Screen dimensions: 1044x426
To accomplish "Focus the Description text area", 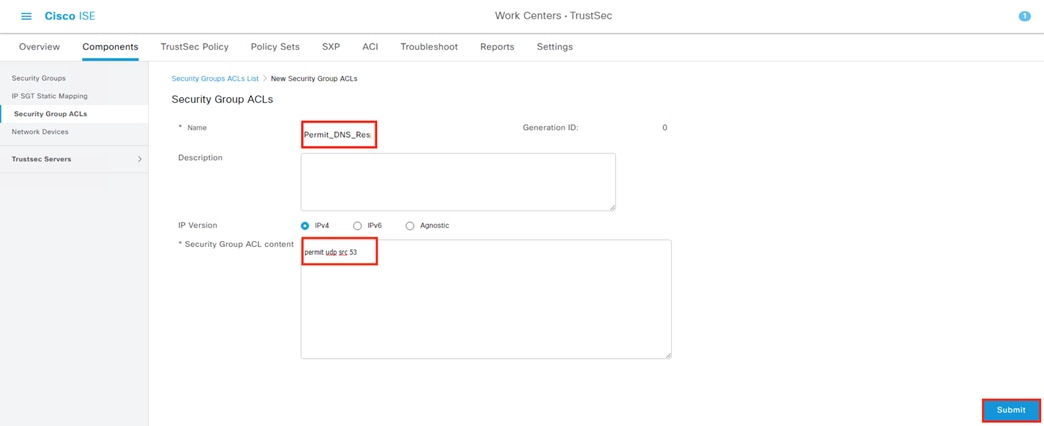I will coord(458,182).
